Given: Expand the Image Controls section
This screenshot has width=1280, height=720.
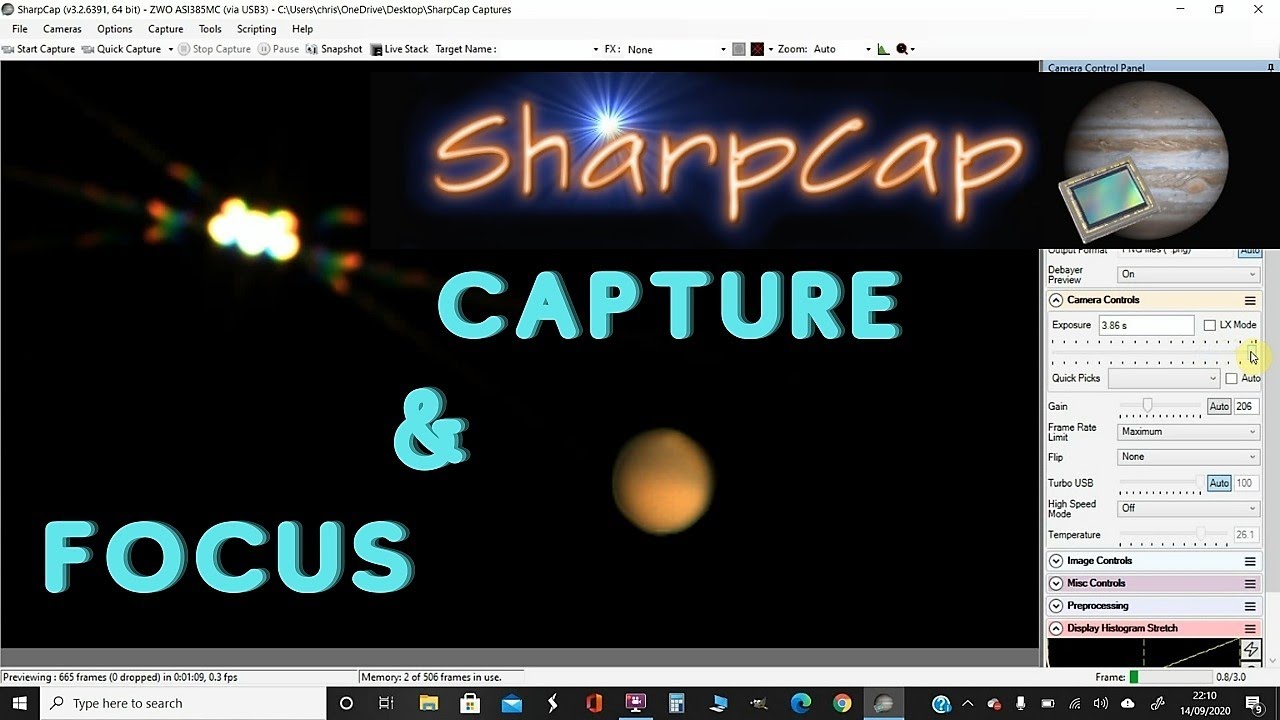Looking at the screenshot, I should tap(1056, 561).
